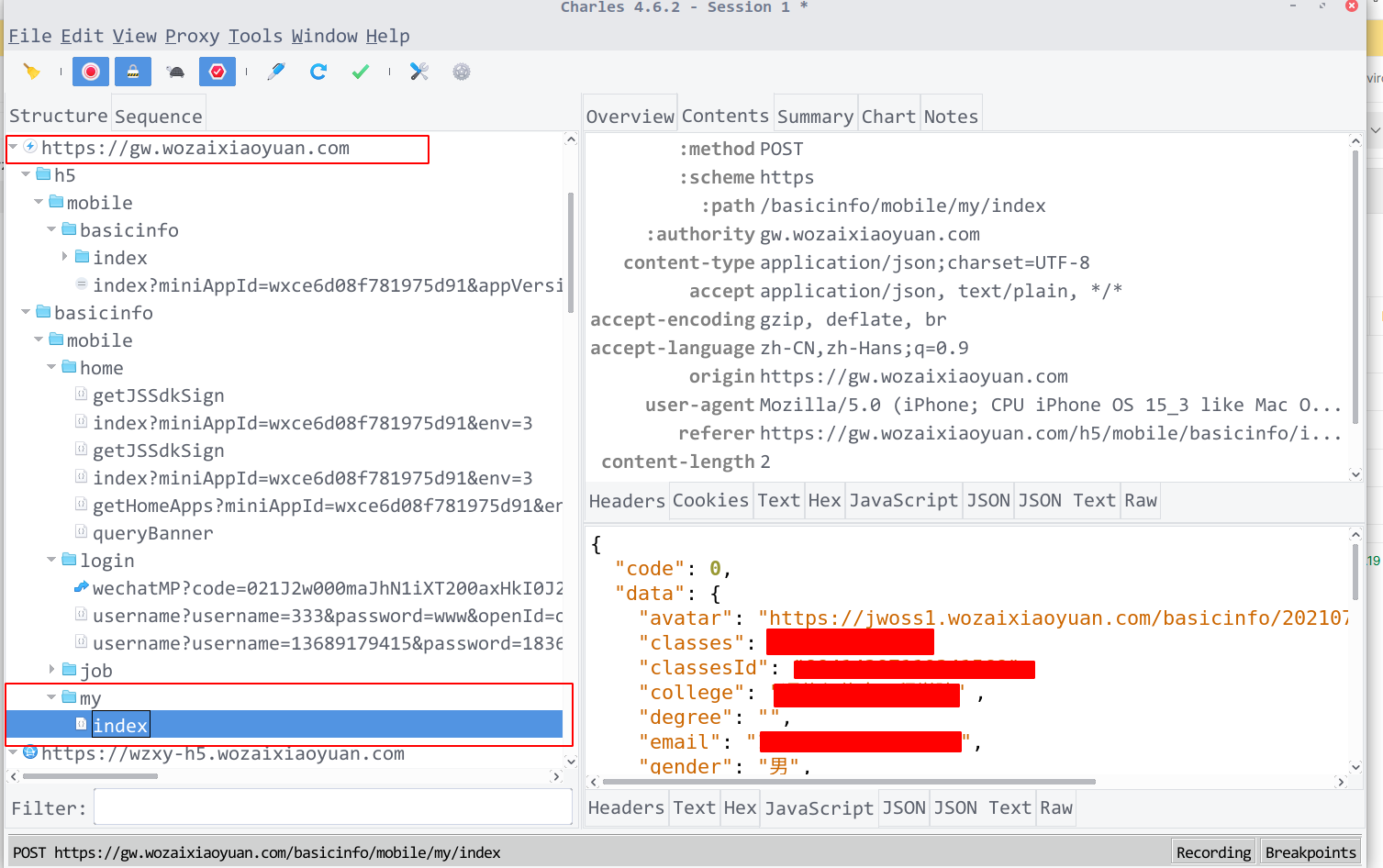Open the View menu
Image resolution: width=1383 pixels, height=868 pixels.
tap(135, 36)
